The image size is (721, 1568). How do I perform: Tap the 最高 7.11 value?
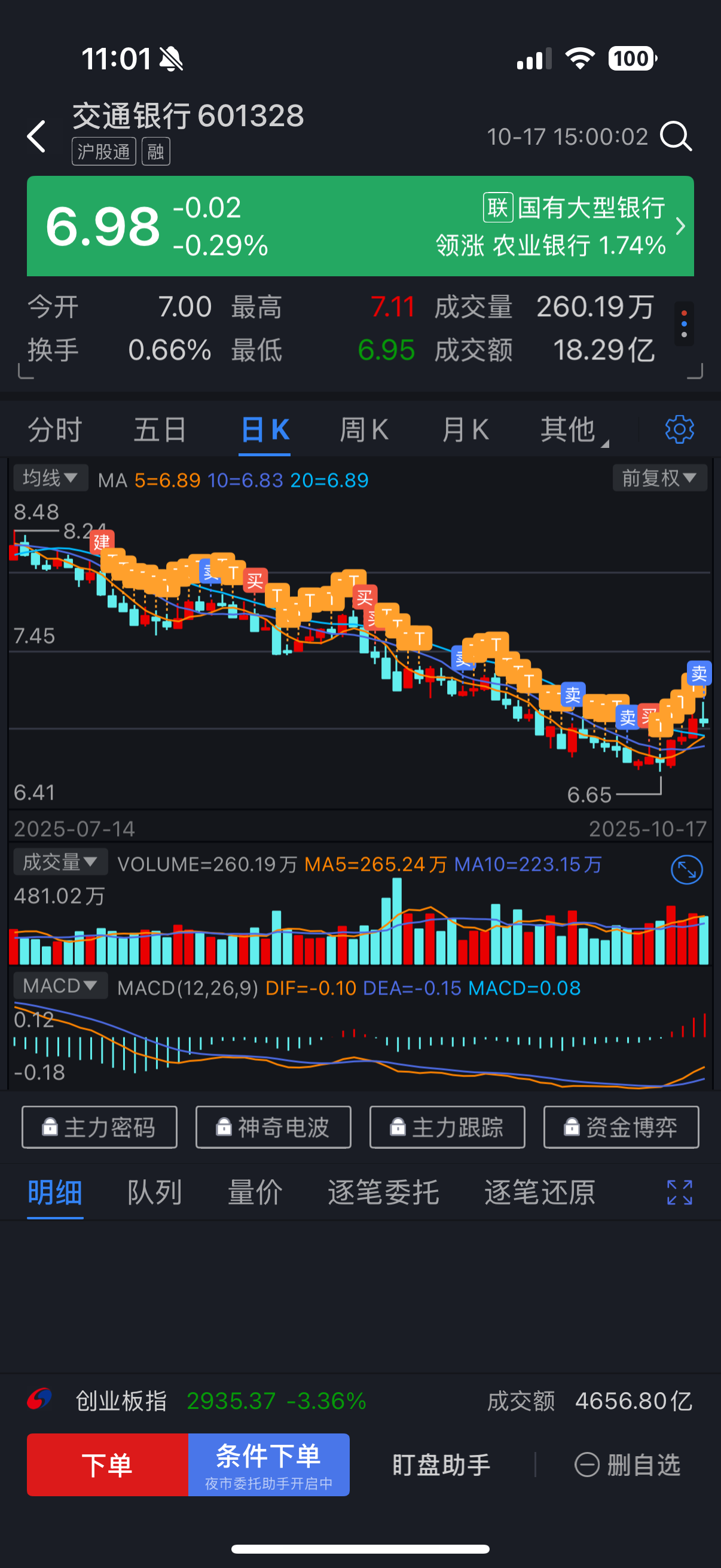[x=392, y=306]
